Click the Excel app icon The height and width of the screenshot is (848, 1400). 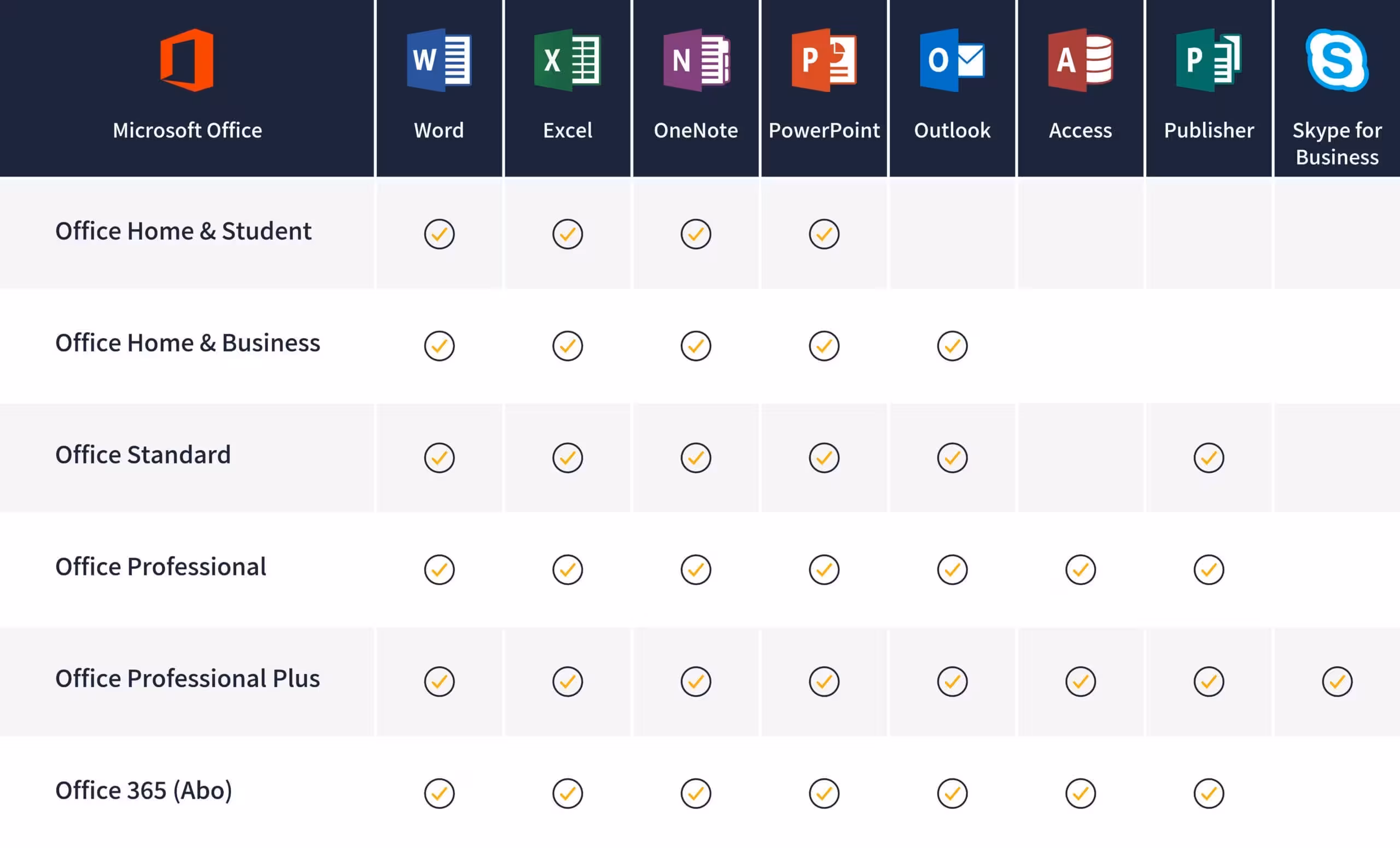[567, 60]
